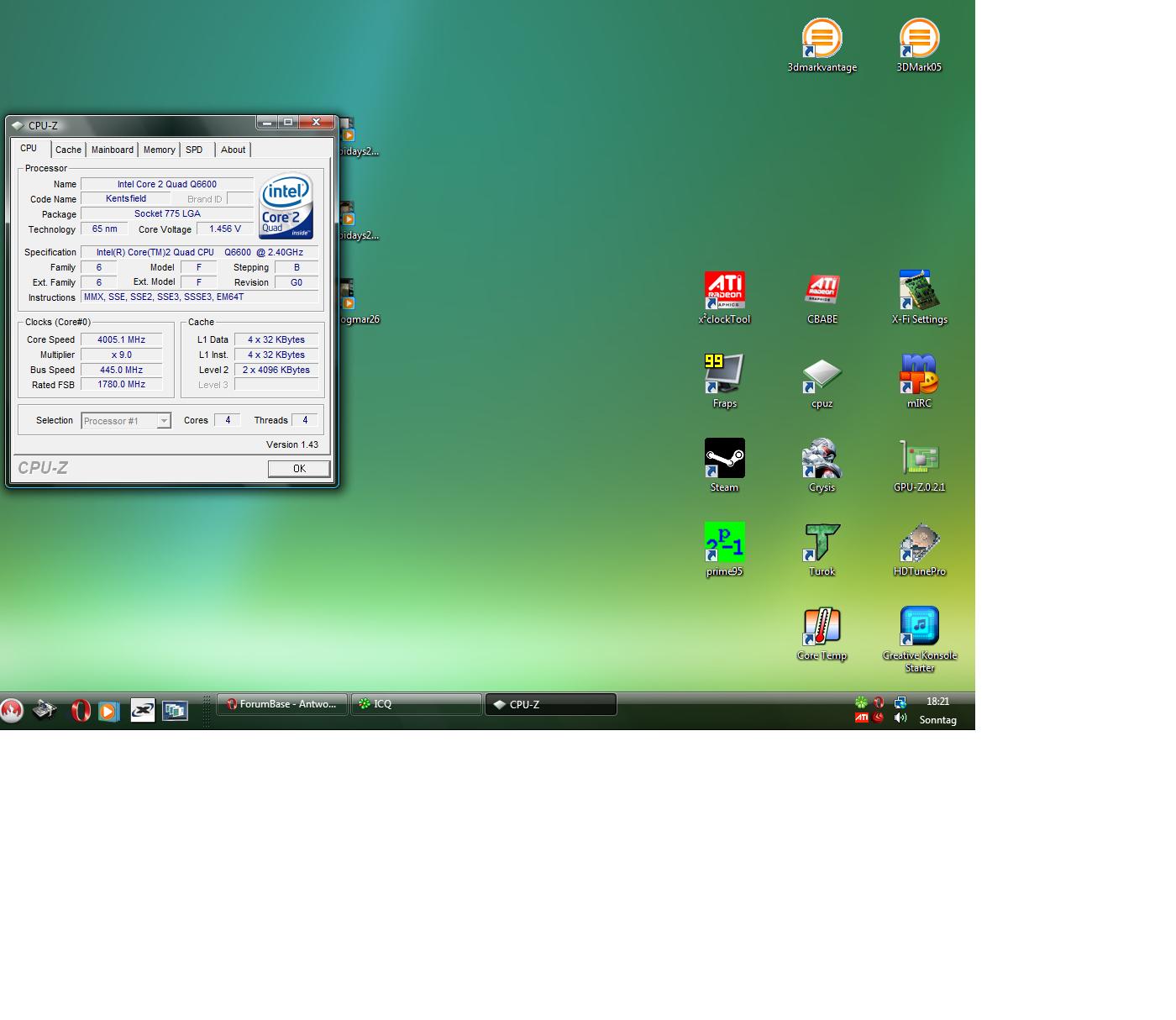The height and width of the screenshot is (1020, 1176).
Task: Click the Kentsfield code name value
Action: click(x=126, y=199)
